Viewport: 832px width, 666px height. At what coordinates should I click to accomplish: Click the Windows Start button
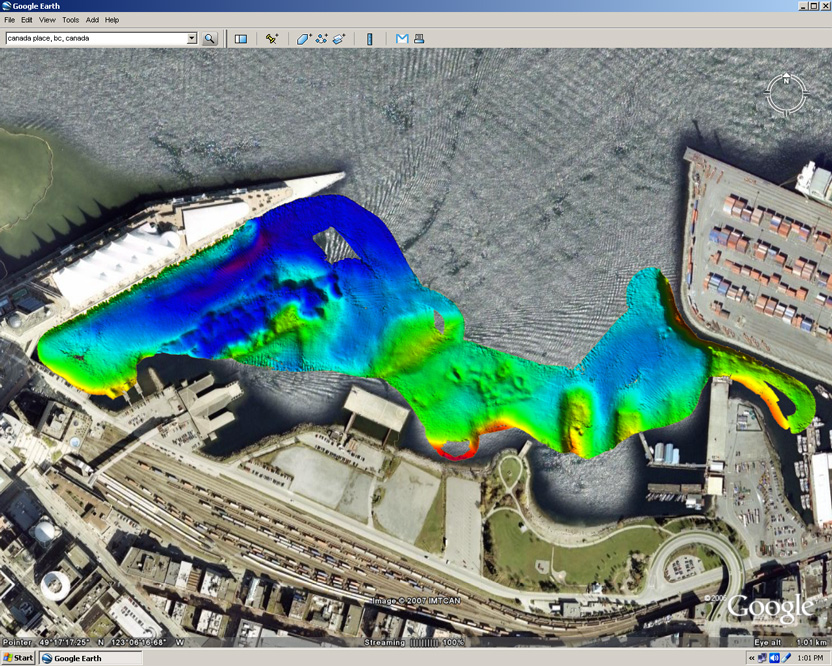coord(18,658)
